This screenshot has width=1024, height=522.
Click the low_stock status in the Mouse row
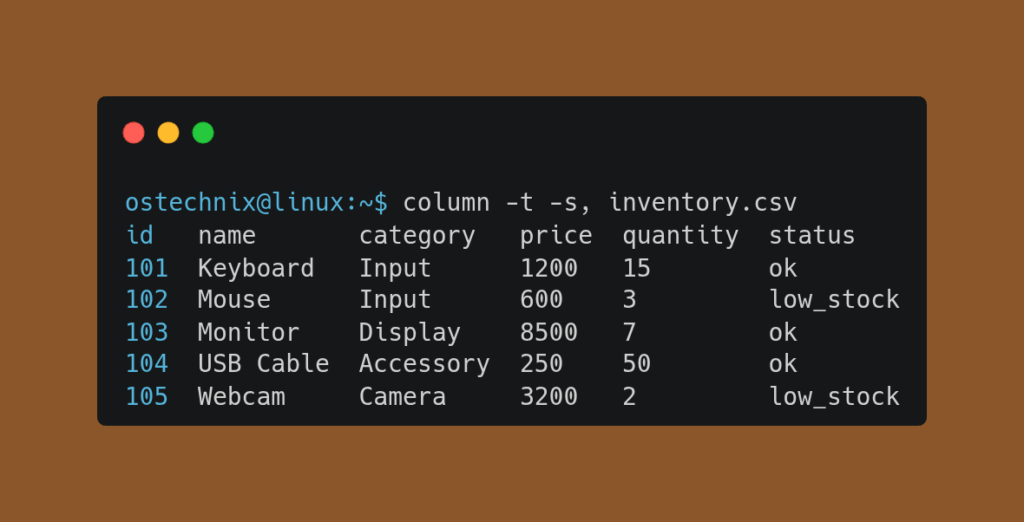(x=834, y=300)
